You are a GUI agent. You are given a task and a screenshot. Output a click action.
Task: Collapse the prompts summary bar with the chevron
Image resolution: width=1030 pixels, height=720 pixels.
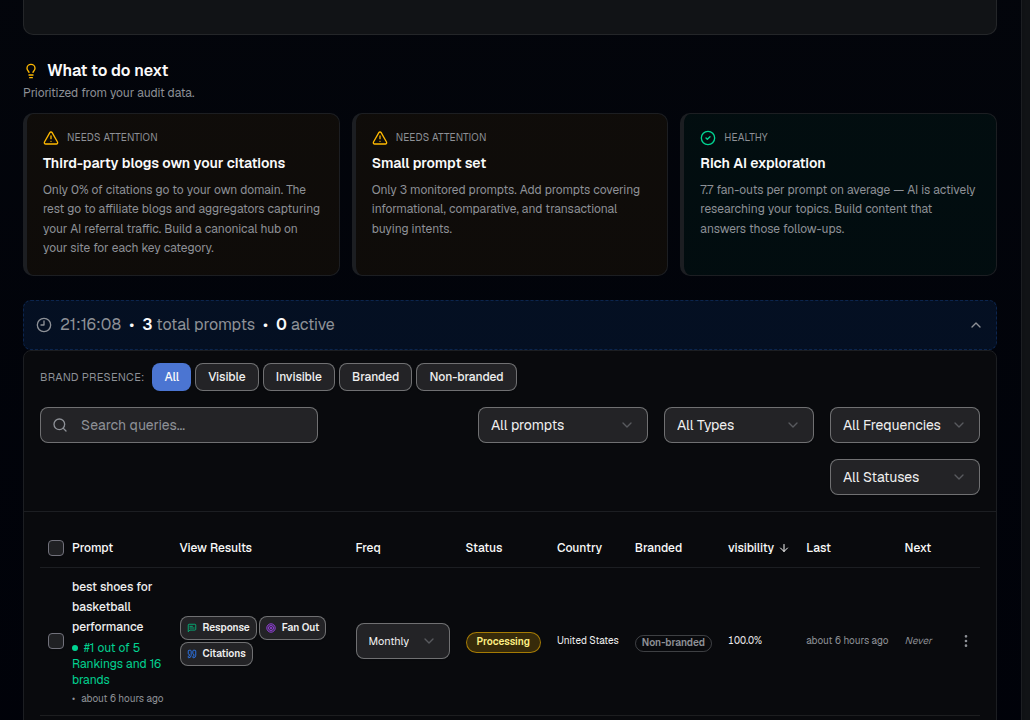975,325
